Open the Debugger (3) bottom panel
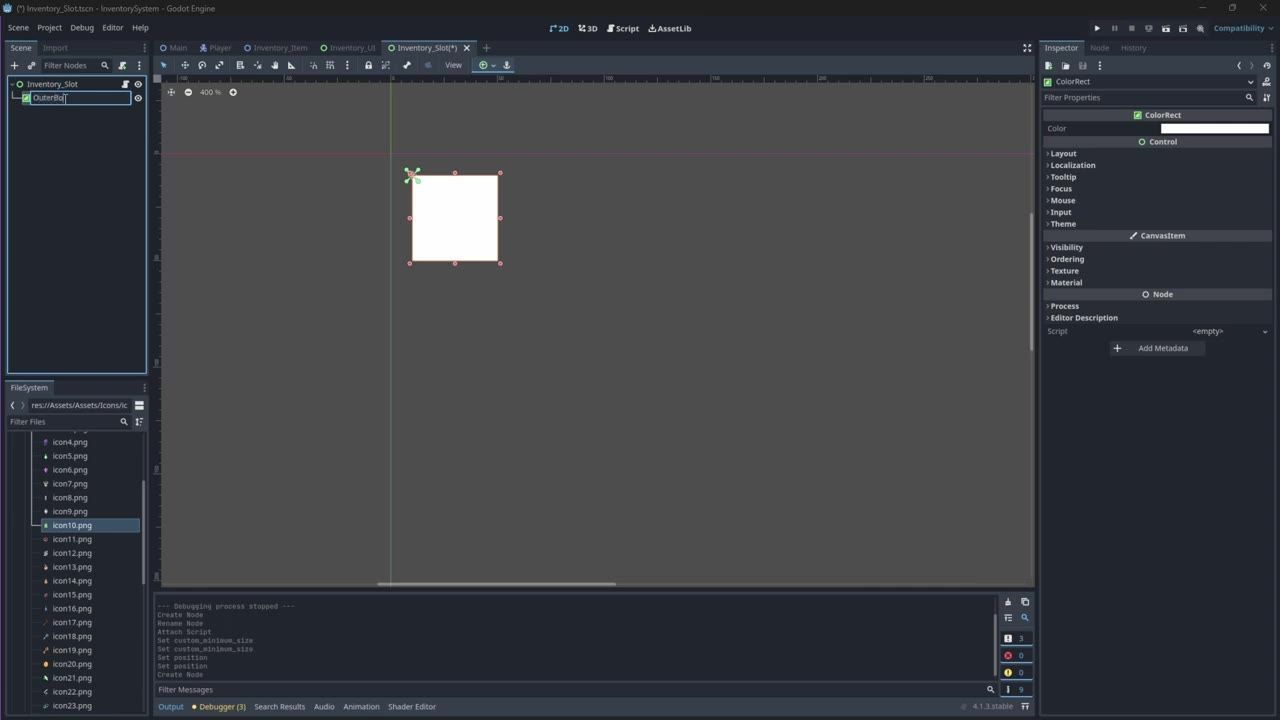 tap(218, 707)
